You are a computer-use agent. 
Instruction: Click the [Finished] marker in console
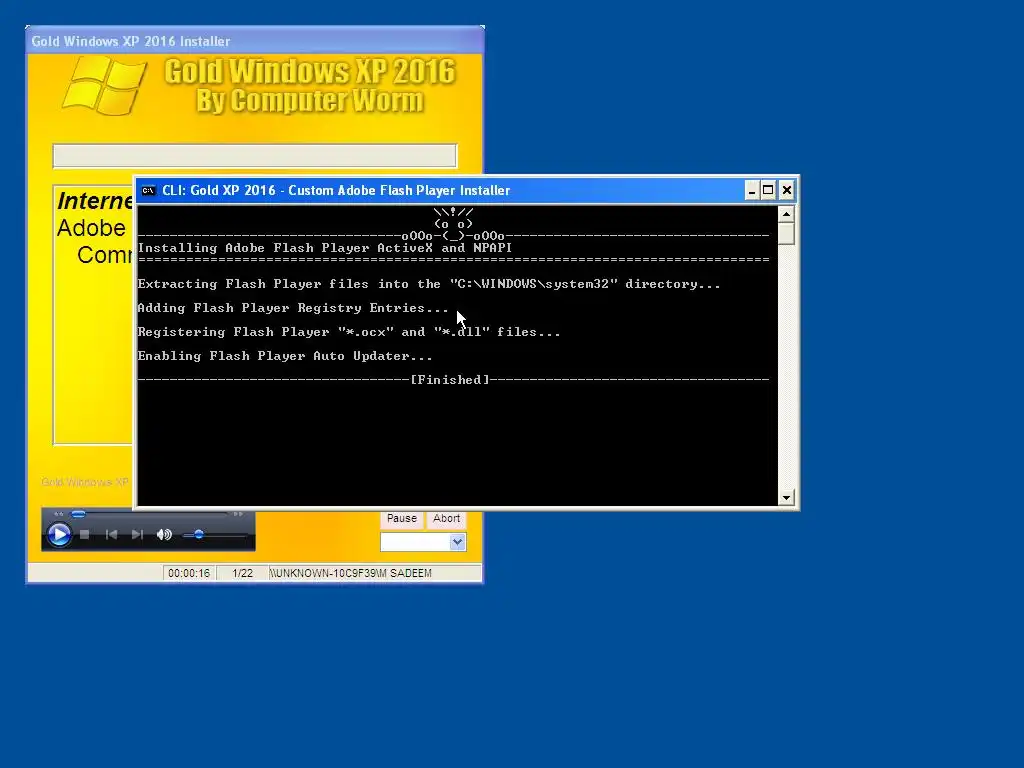(x=450, y=379)
